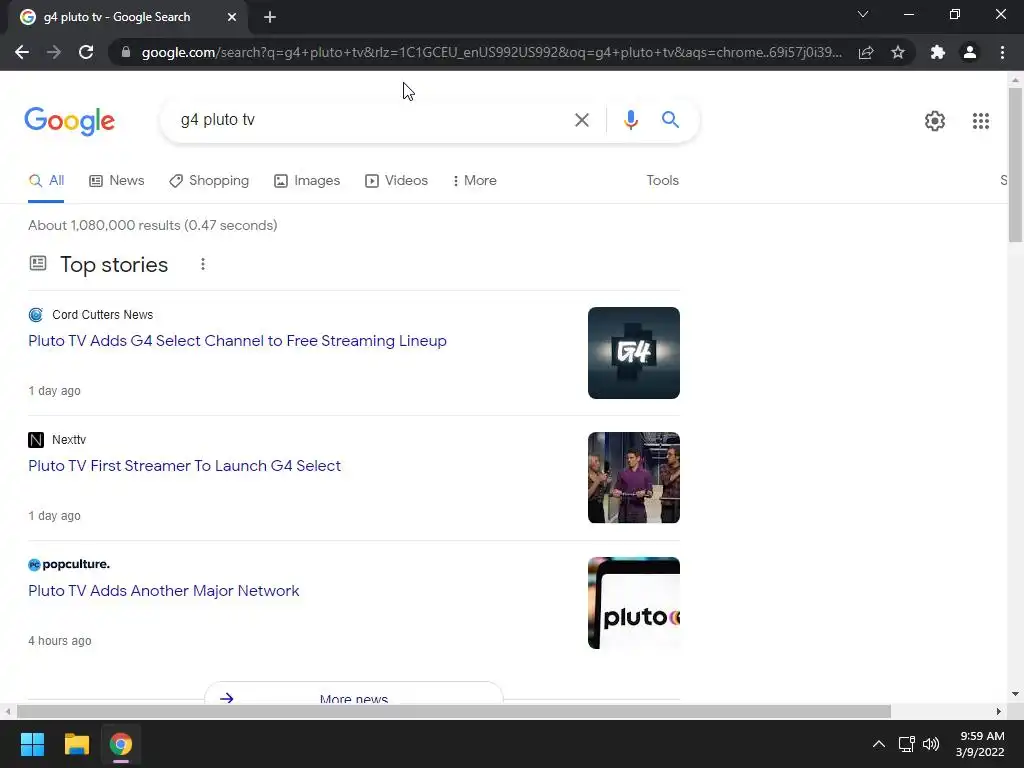Image resolution: width=1024 pixels, height=768 pixels.
Task: Close the g4 pluto tv tab
Action: pos(232,17)
